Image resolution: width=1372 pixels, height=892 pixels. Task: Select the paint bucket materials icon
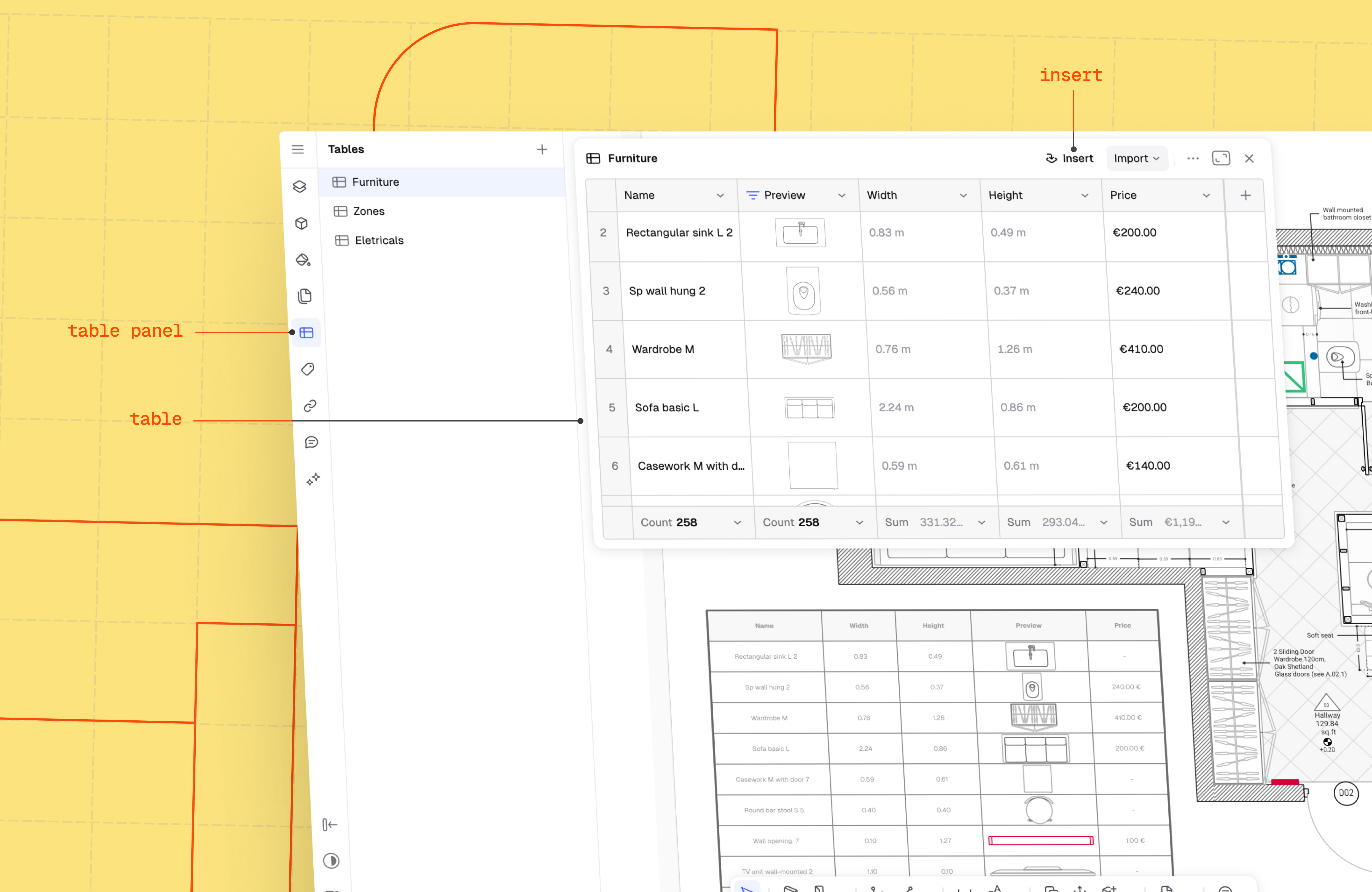tap(303, 260)
